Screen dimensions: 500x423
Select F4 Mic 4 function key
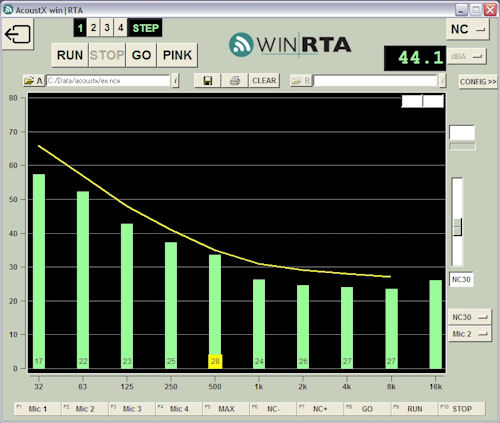click(x=179, y=409)
